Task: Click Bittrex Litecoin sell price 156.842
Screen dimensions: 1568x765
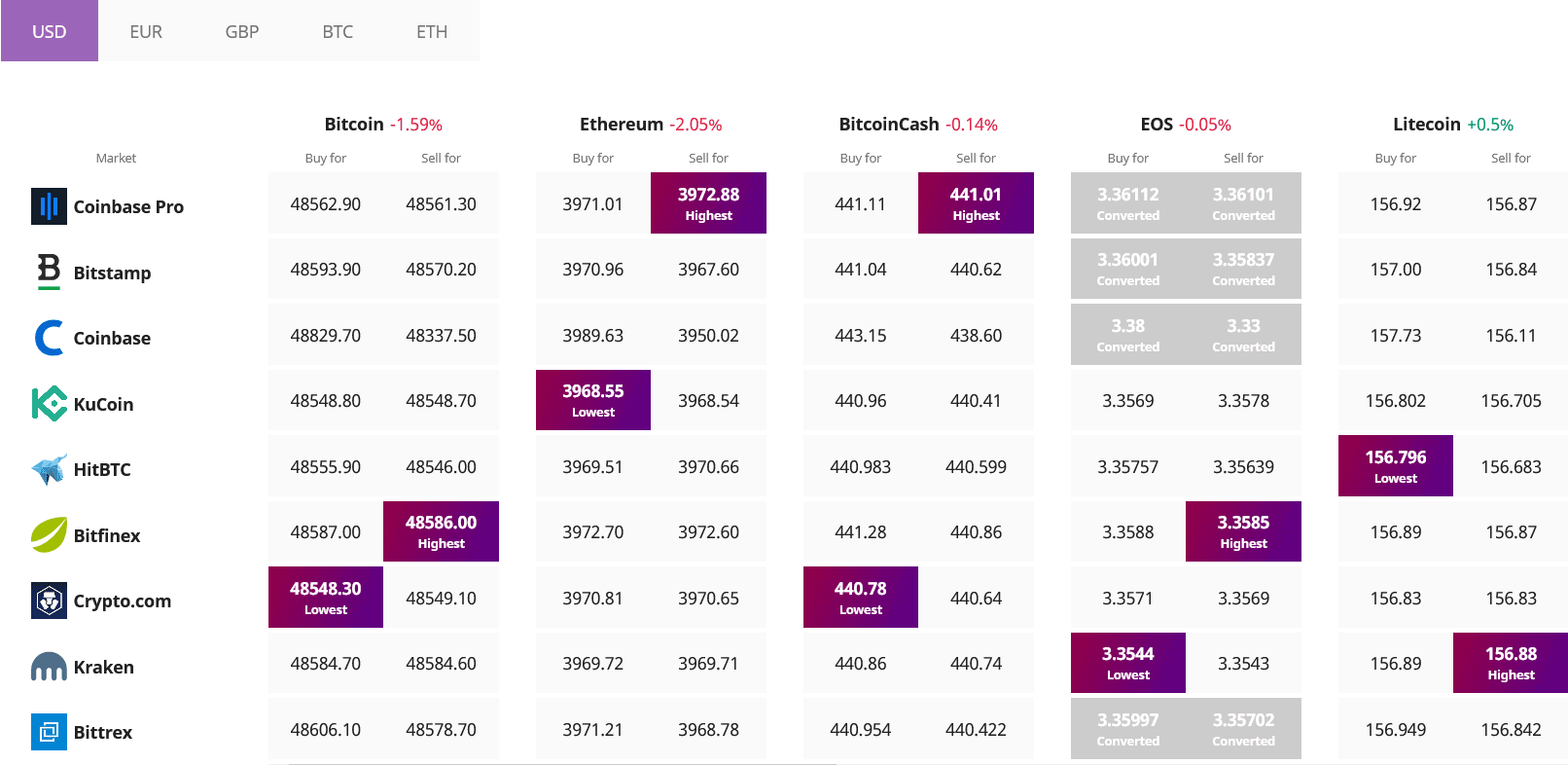Action: 1511,730
